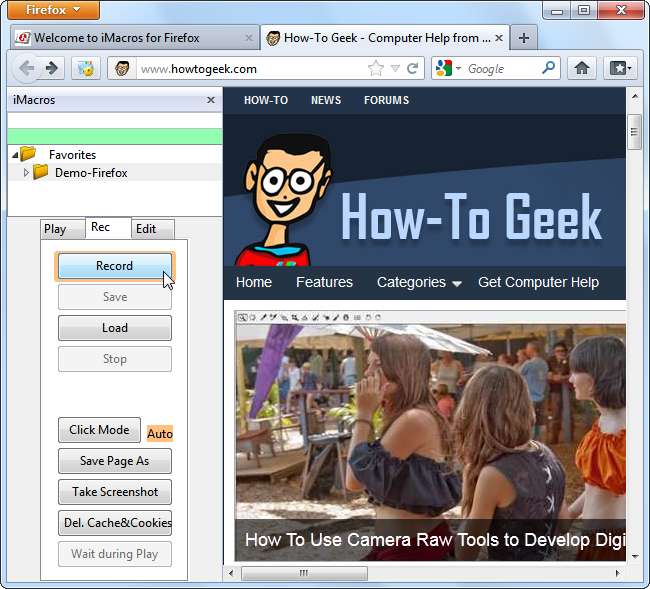Expand the Categories dropdown menu
The image size is (650, 589).
419,282
